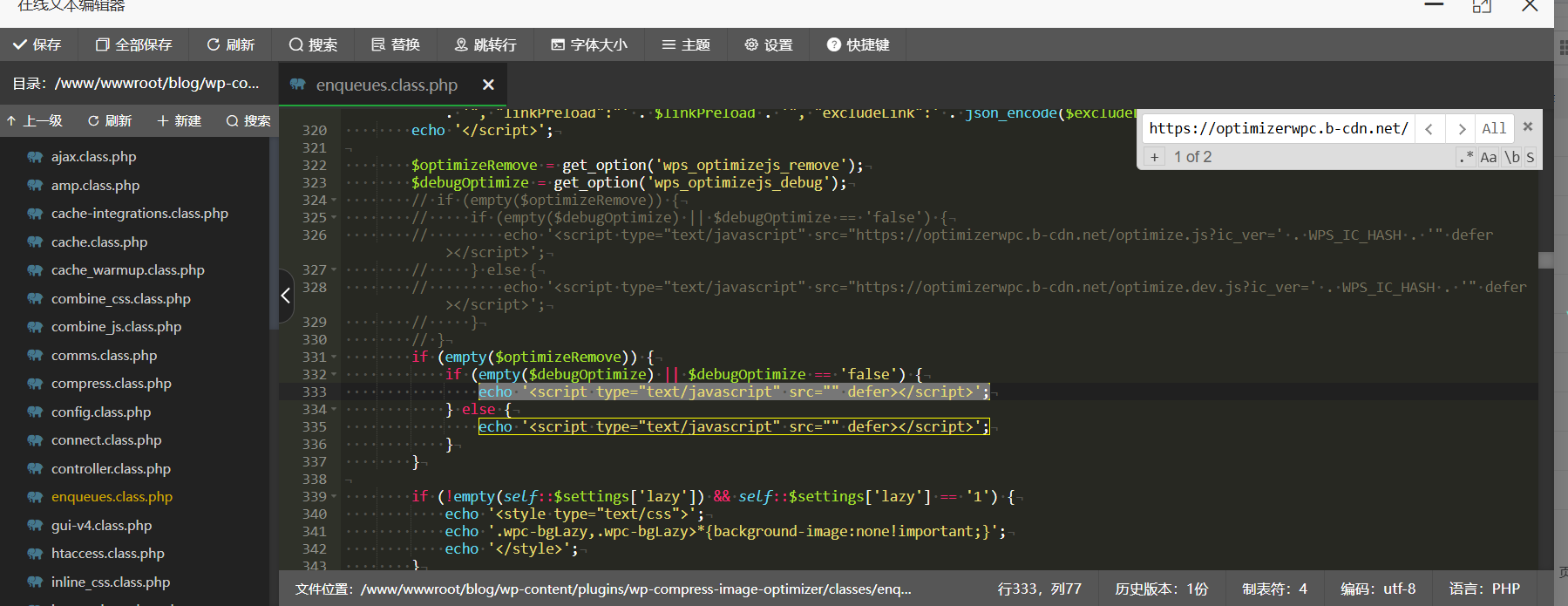Focus the search box containing optimizerwpc URL

[x=1278, y=128]
